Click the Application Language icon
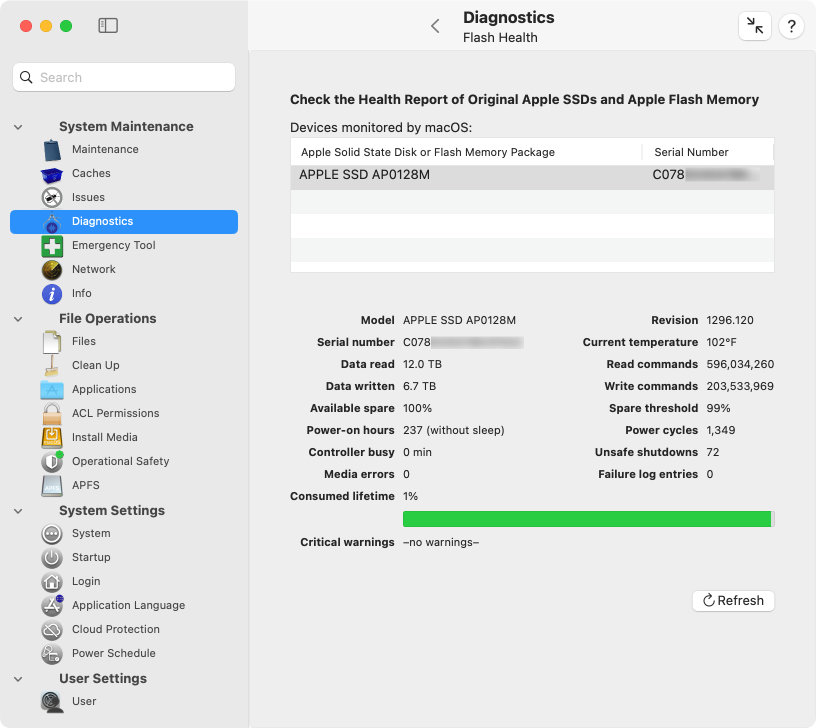The image size is (816, 728). 52,605
